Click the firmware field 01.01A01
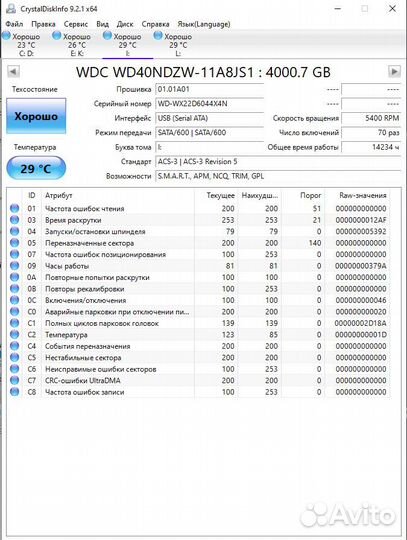Image resolution: width=407 pixels, height=540 pixels. [x=210, y=89]
